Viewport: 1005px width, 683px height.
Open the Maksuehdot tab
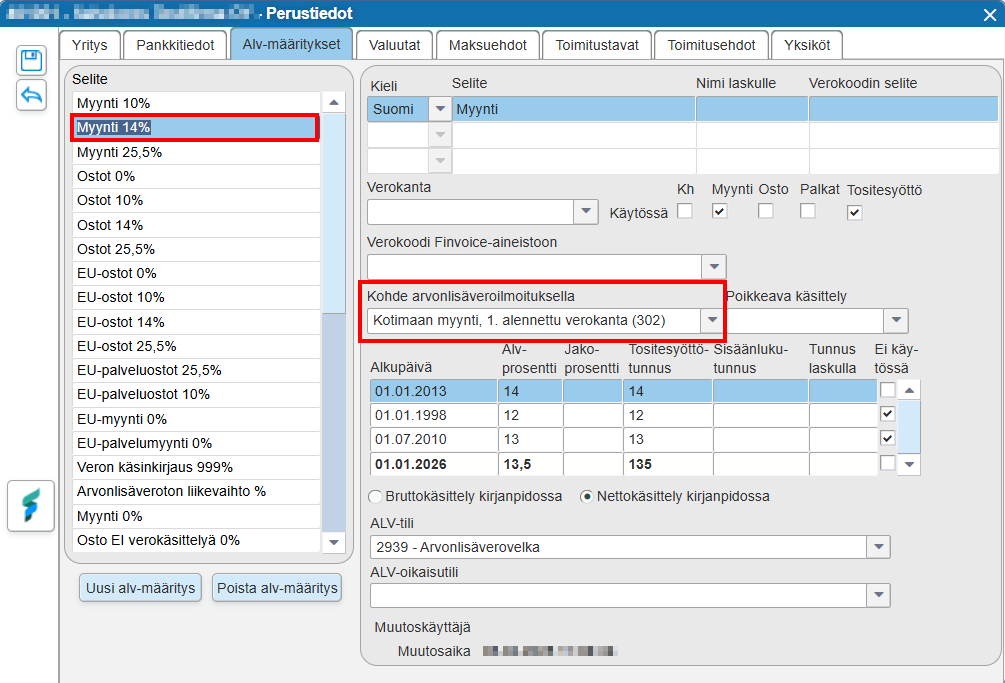(488, 45)
